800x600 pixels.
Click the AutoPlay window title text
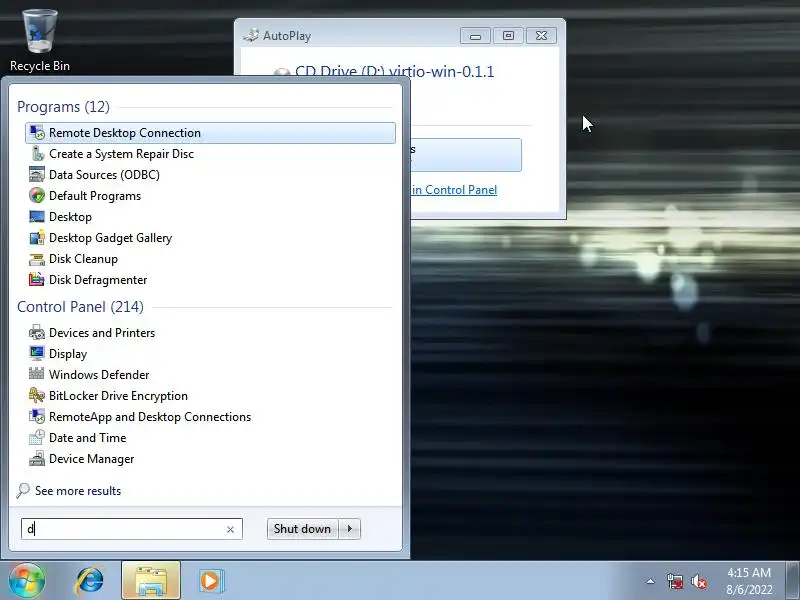tap(287, 36)
